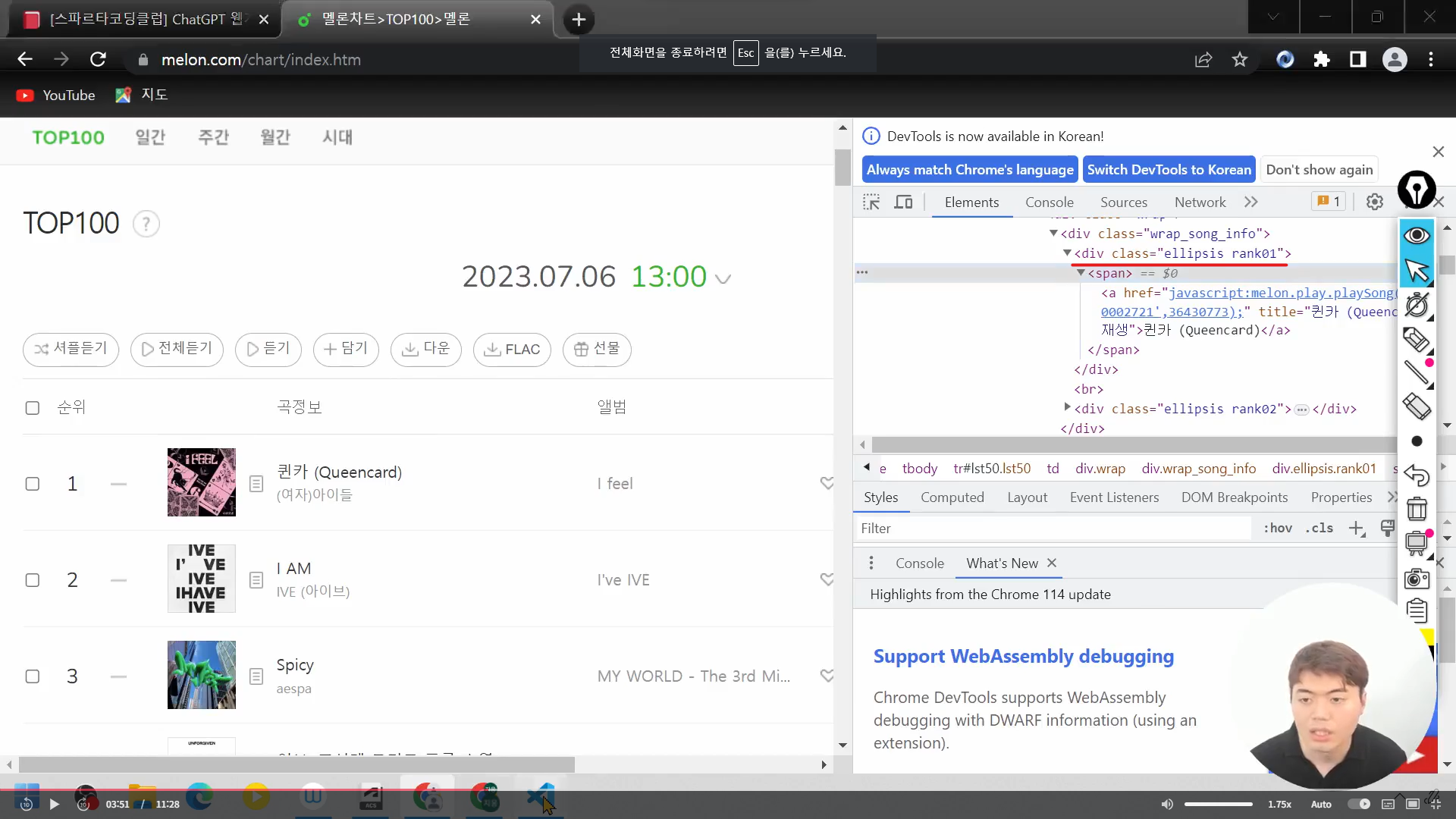Check the box for rank 2 song
This screenshot has height=819, width=1456.
33,580
